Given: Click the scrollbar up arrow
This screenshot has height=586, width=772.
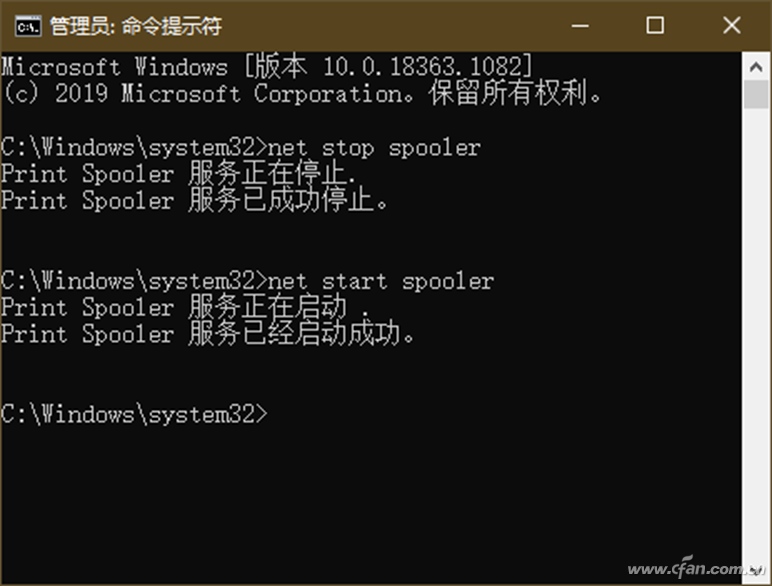Looking at the screenshot, I should [x=756, y=67].
